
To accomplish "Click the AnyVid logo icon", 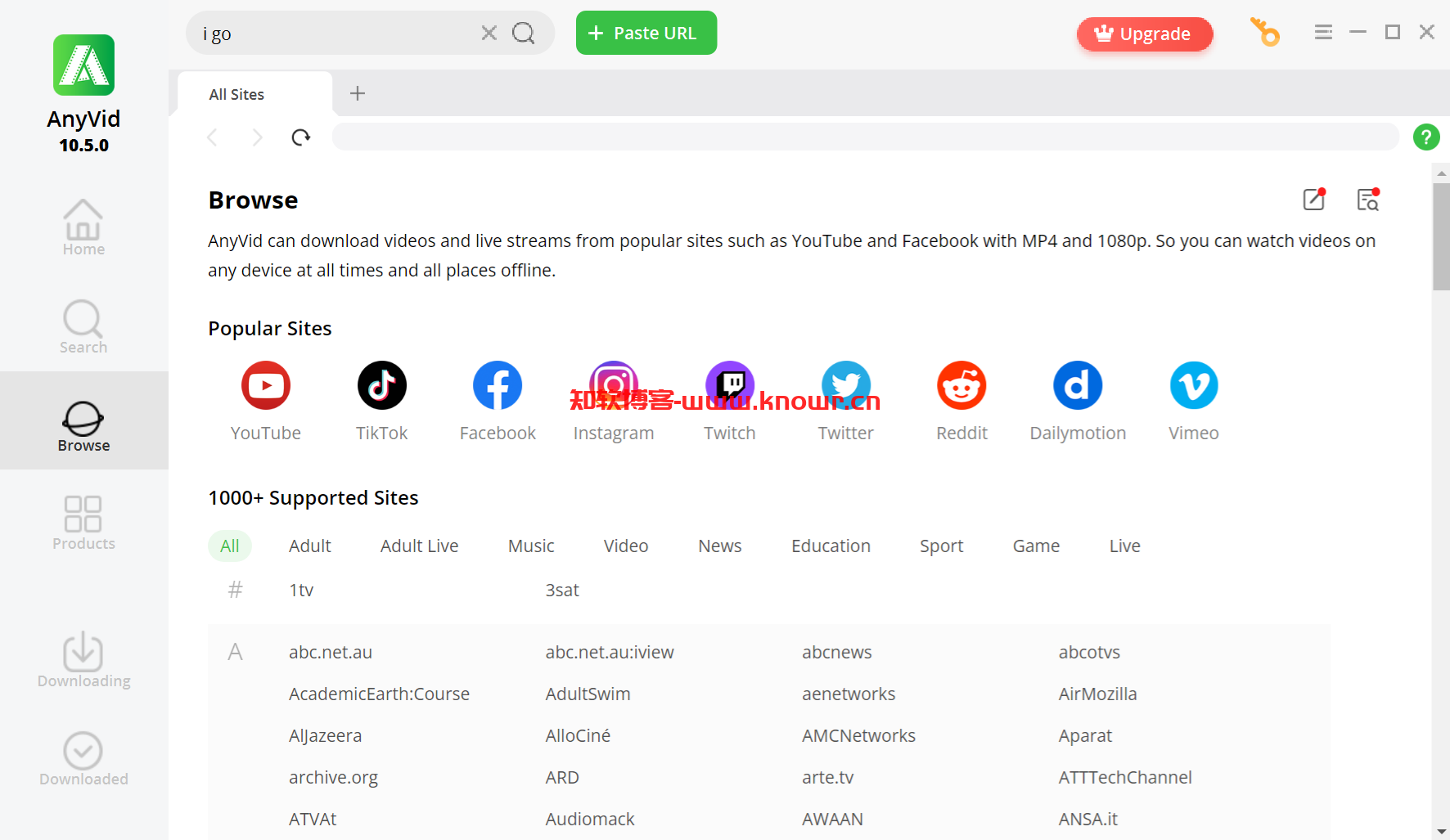I will [83, 65].
